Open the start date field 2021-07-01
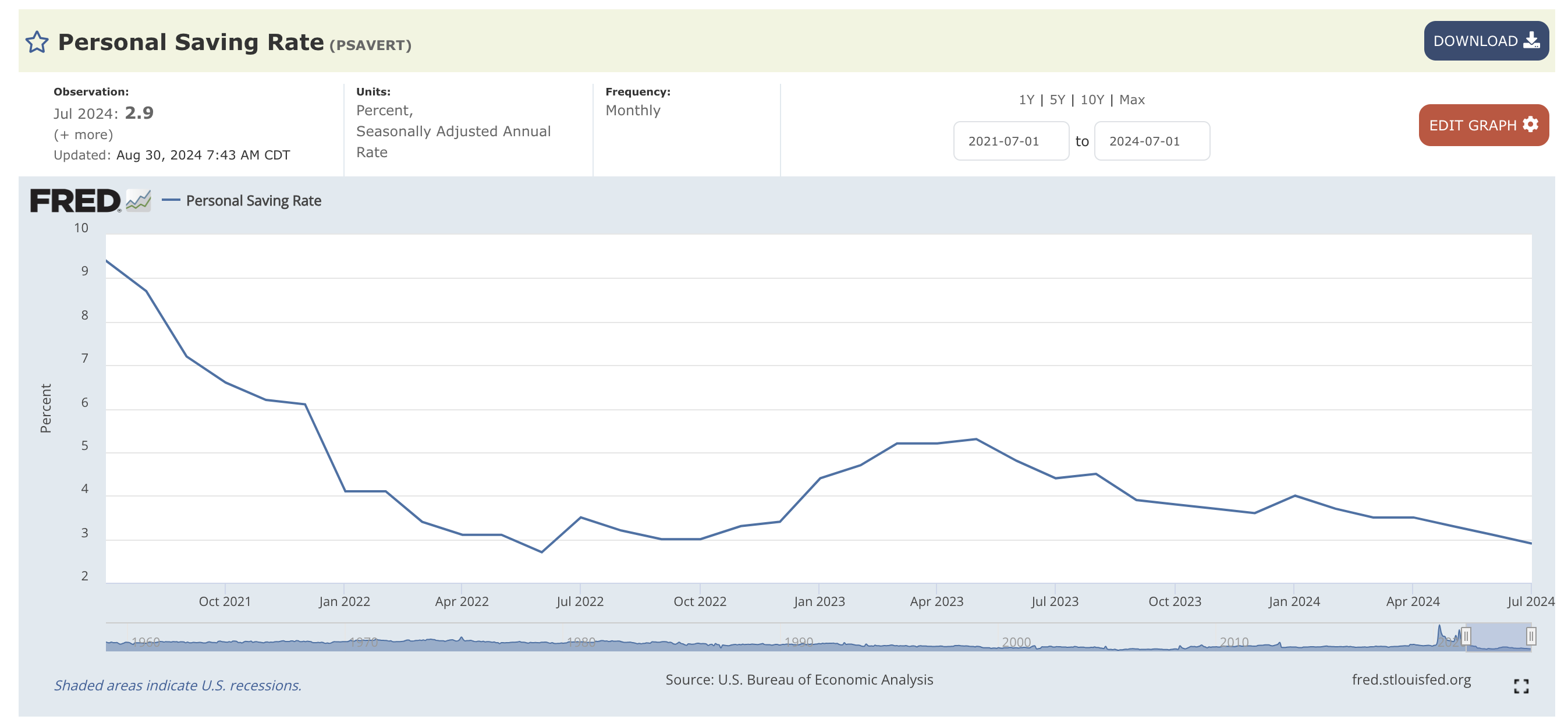The height and width of the screenshot is (723, 1568). pyautogui.click(x=1011, y=141)
